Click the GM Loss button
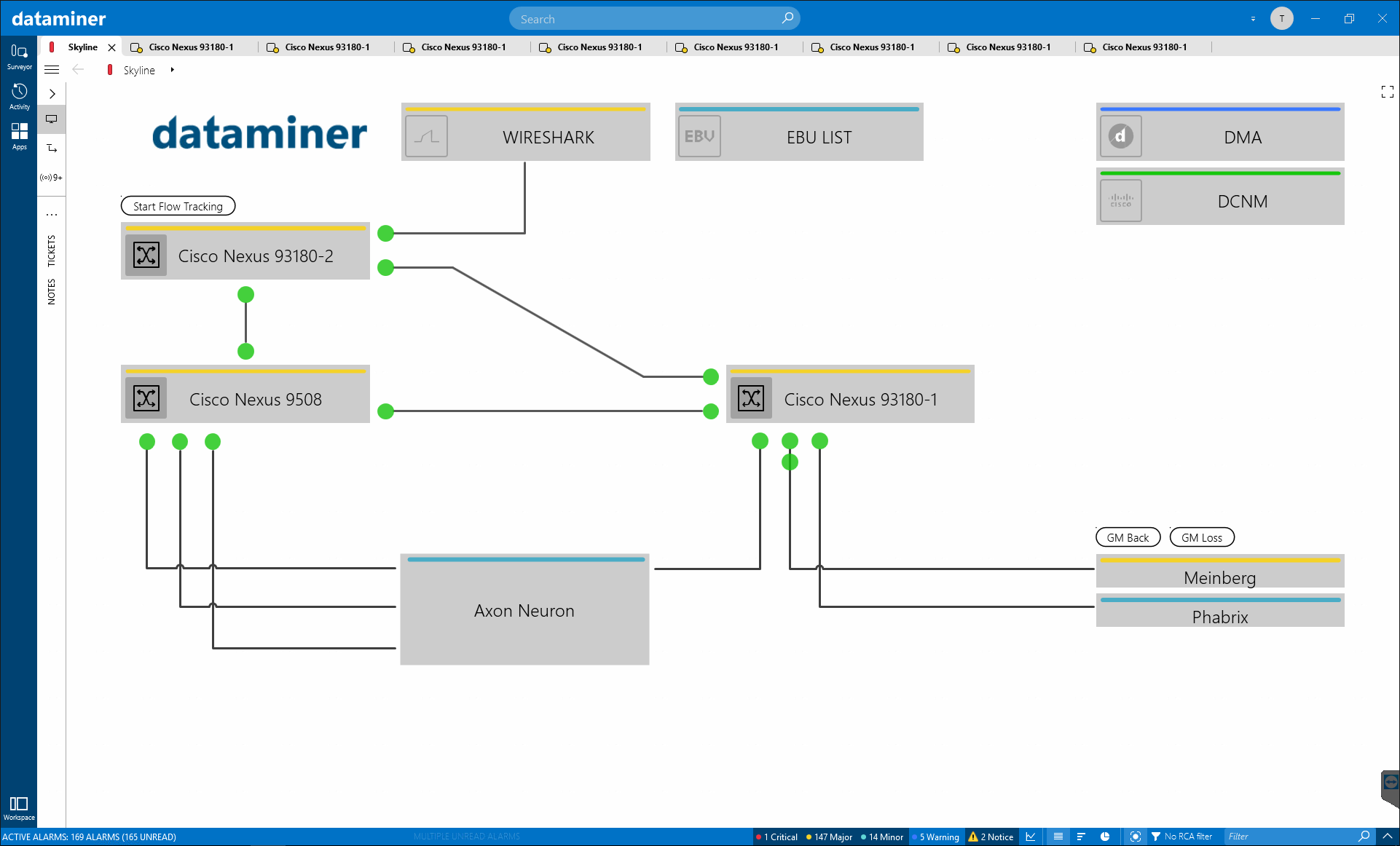Screen dimensions: 1400x846 pos(1201,537)
